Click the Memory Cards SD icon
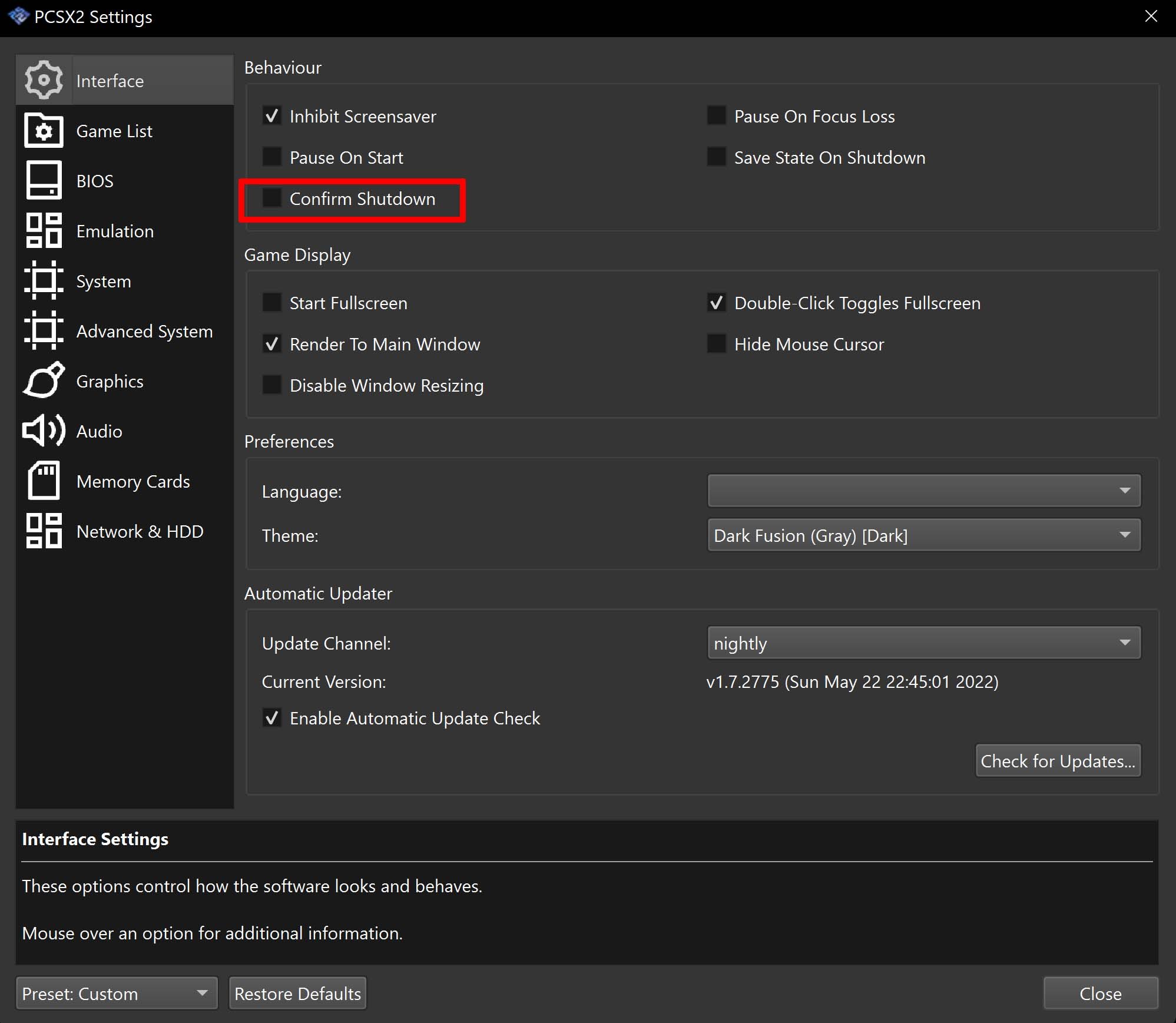The height and width of the screenshot is (1023, 1176). (44, 481)
